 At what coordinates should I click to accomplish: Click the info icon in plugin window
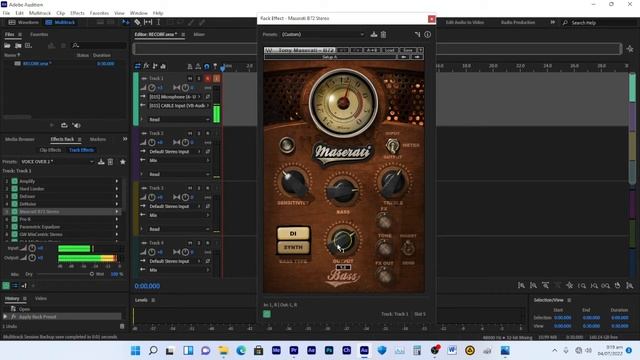pyautogui.click(x=427, y=35)
